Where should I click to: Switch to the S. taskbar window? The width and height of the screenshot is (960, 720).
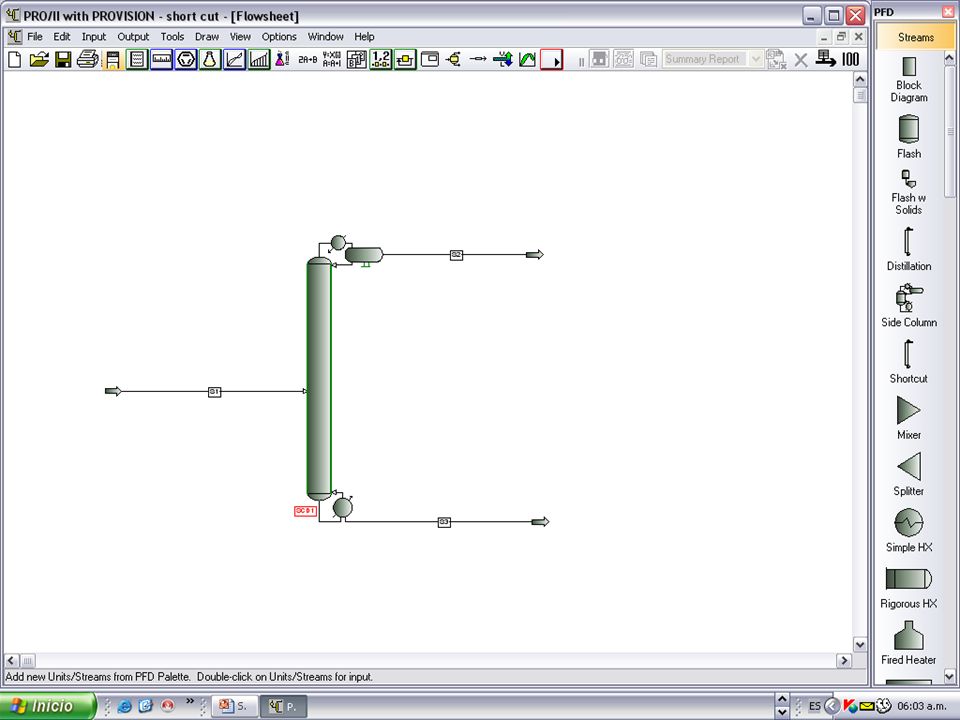234,707
